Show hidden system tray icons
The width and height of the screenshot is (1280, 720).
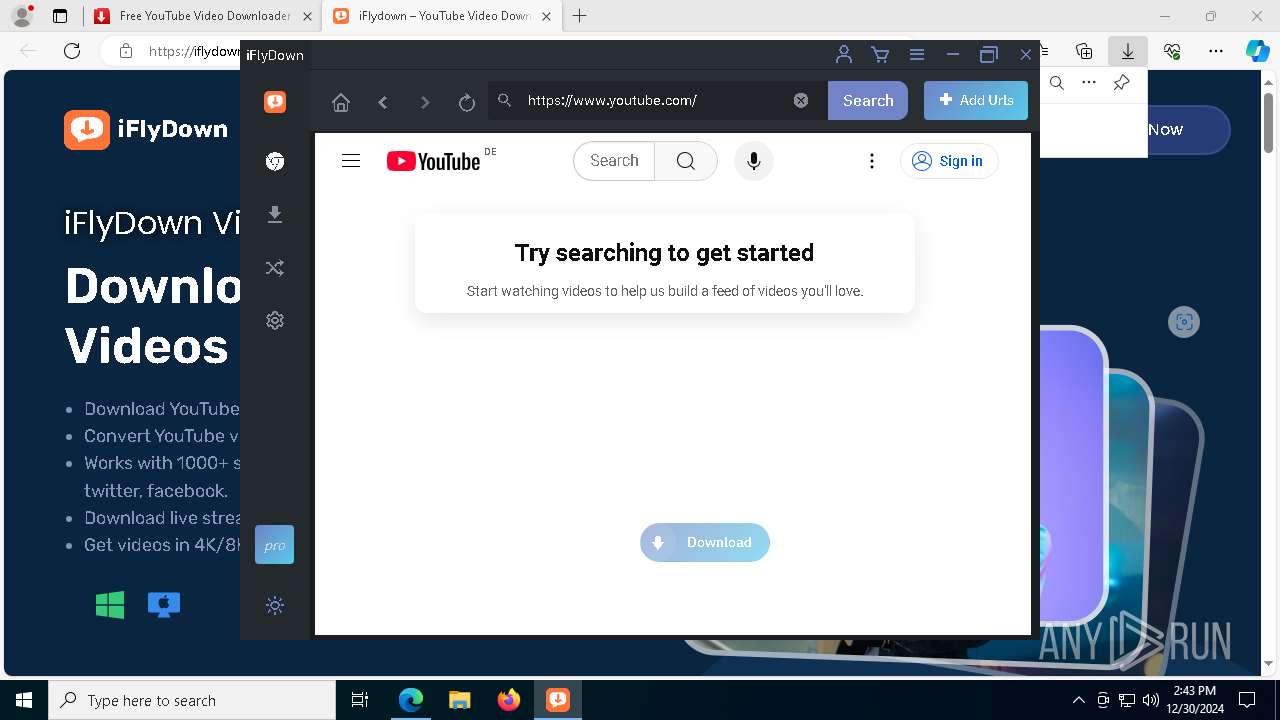coord(1078,700)
